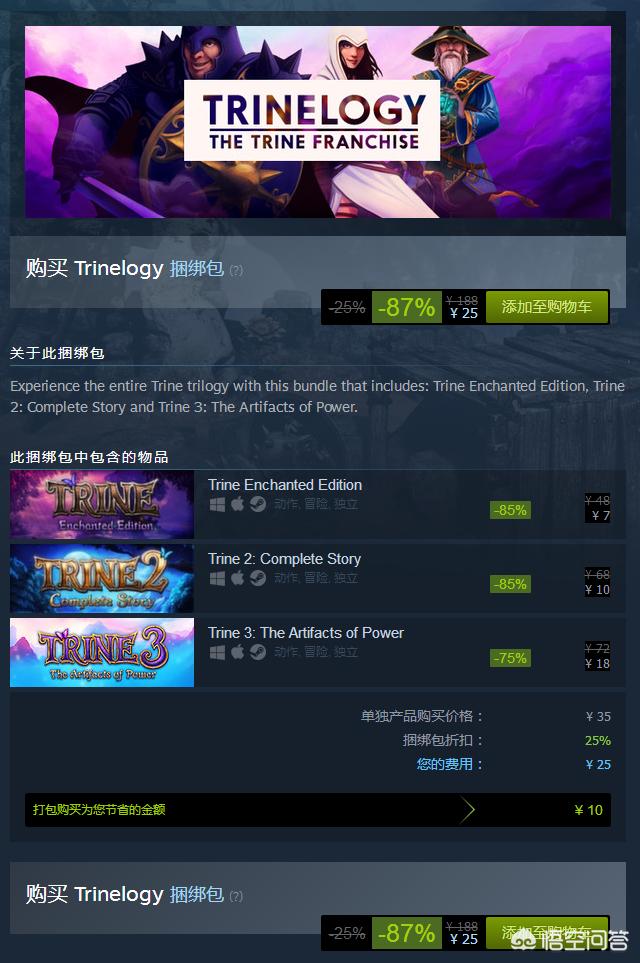Click Trine 2 Complete Story thumbnail
The image size is (640, 963).
pos(102,579)
